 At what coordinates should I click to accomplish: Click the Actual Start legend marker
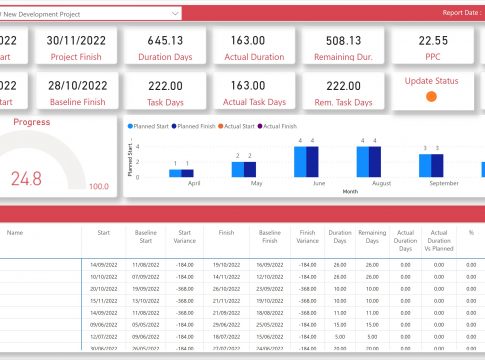pyautogui.click(x=220, y=126)
